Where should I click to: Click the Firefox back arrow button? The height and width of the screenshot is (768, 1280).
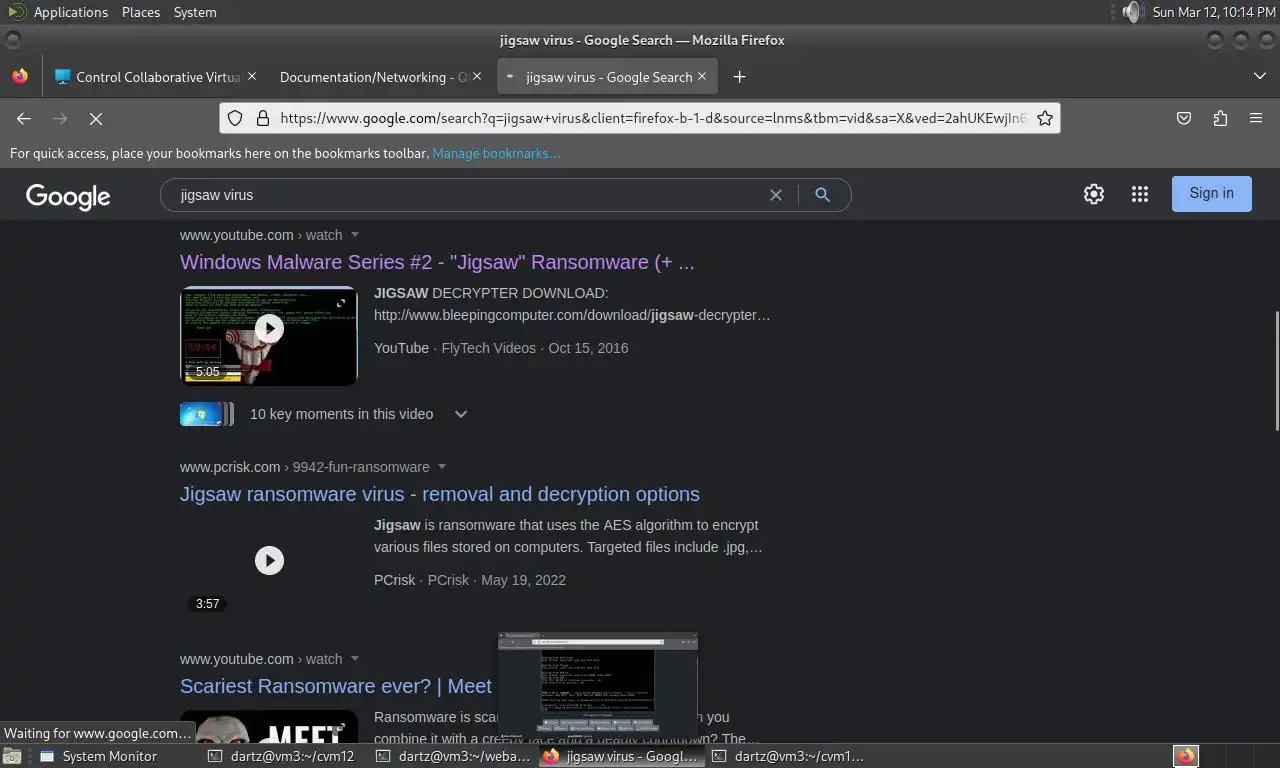(x=24, y=118)
